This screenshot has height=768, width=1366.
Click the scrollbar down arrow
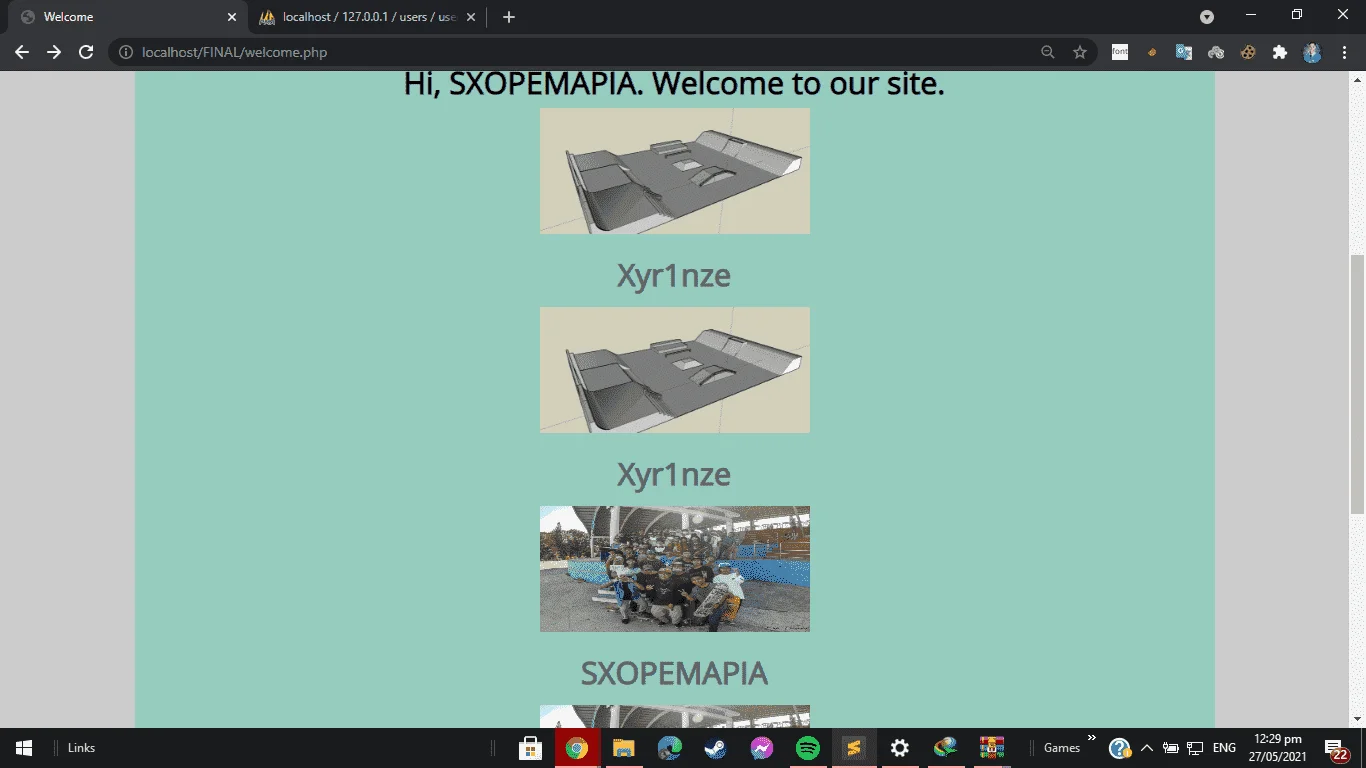point(1357,720)
